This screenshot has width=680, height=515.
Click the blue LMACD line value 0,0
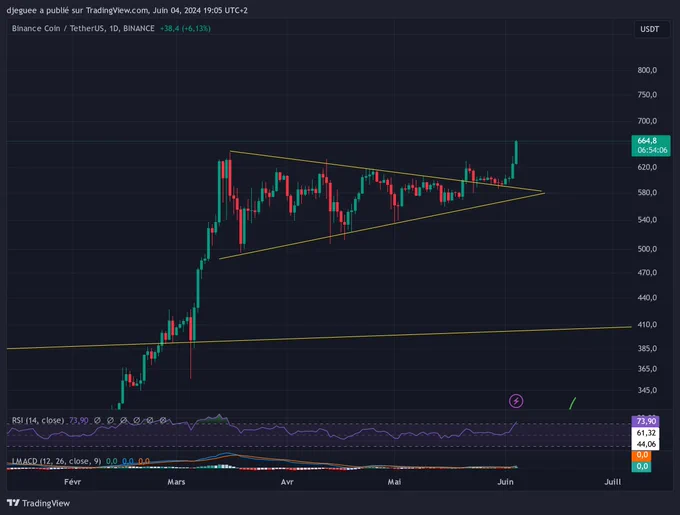(128, 461)
